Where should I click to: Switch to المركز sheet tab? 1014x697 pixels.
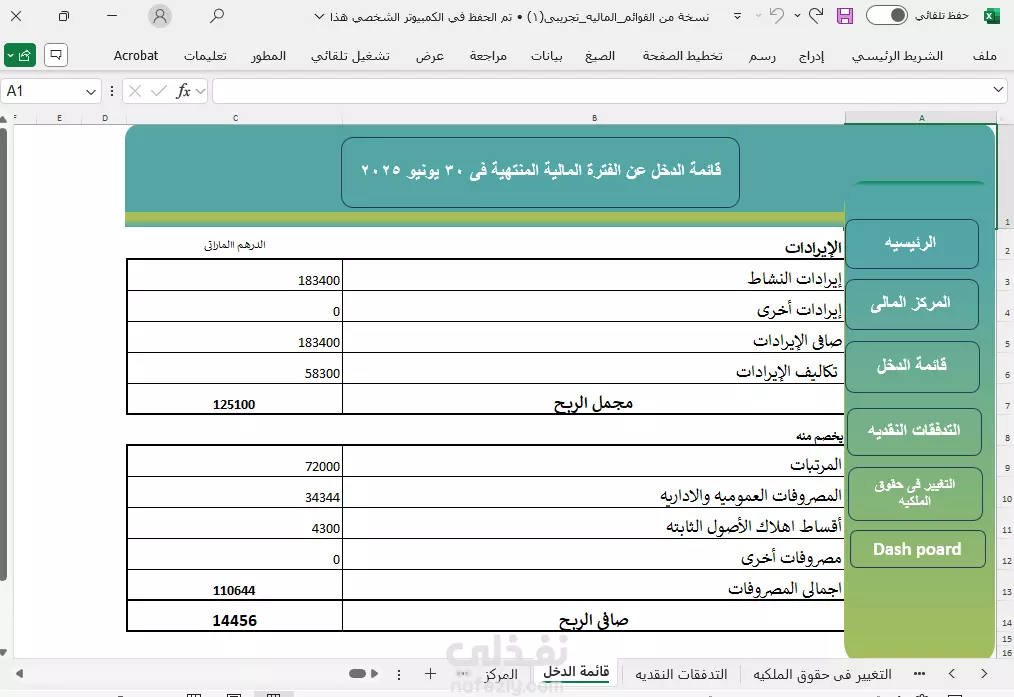coord(501,674)
